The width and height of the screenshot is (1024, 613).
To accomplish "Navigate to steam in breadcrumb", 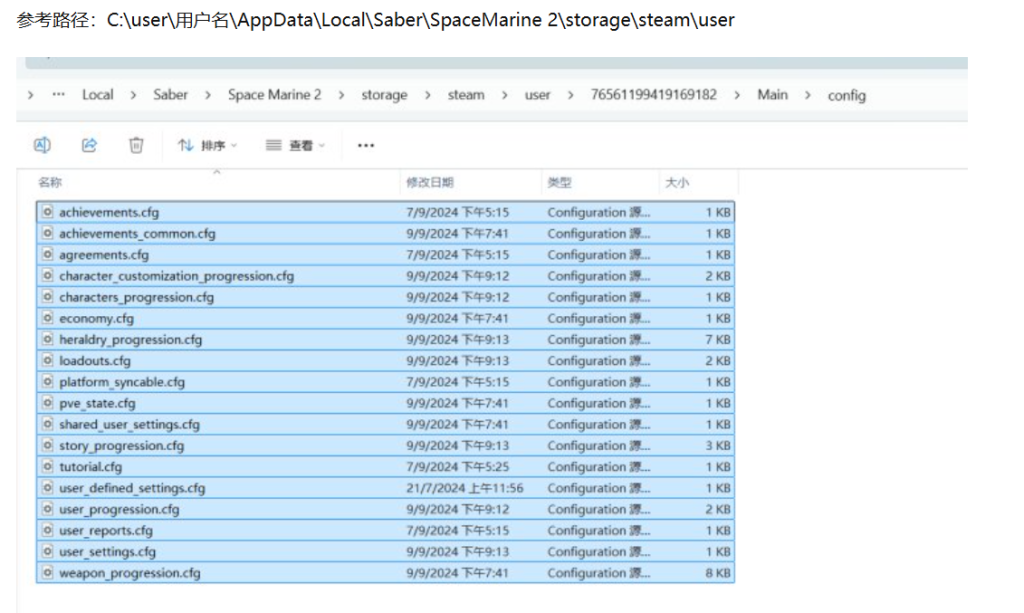I will [466, 95].
